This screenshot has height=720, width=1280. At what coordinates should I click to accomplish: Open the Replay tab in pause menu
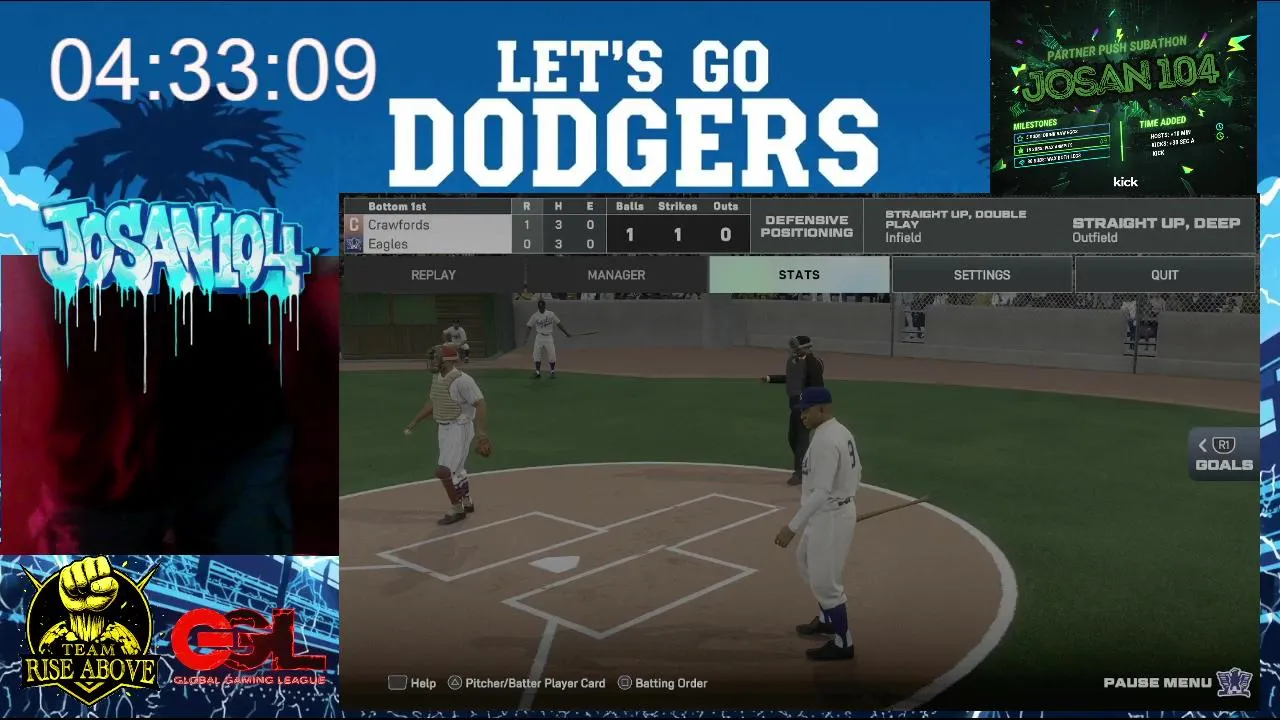[x=433, y=275]
